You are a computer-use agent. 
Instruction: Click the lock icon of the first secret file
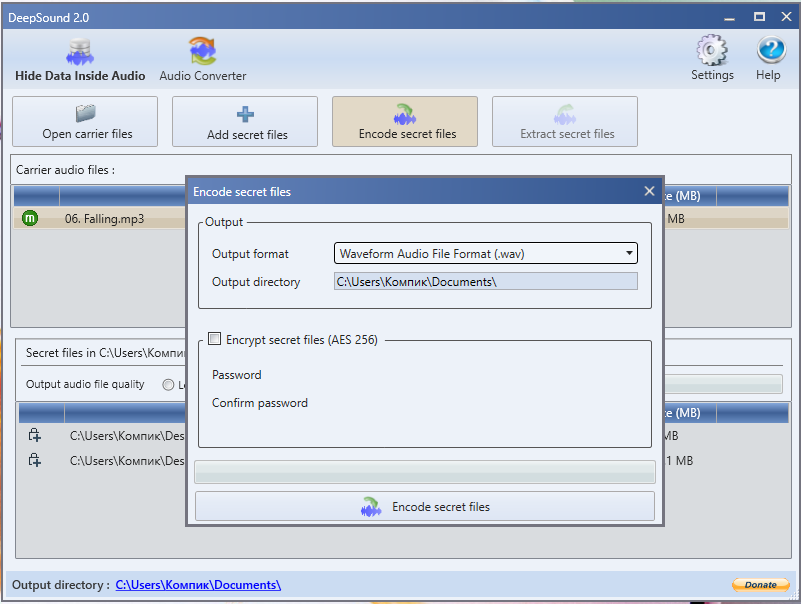tap(35, 435)
